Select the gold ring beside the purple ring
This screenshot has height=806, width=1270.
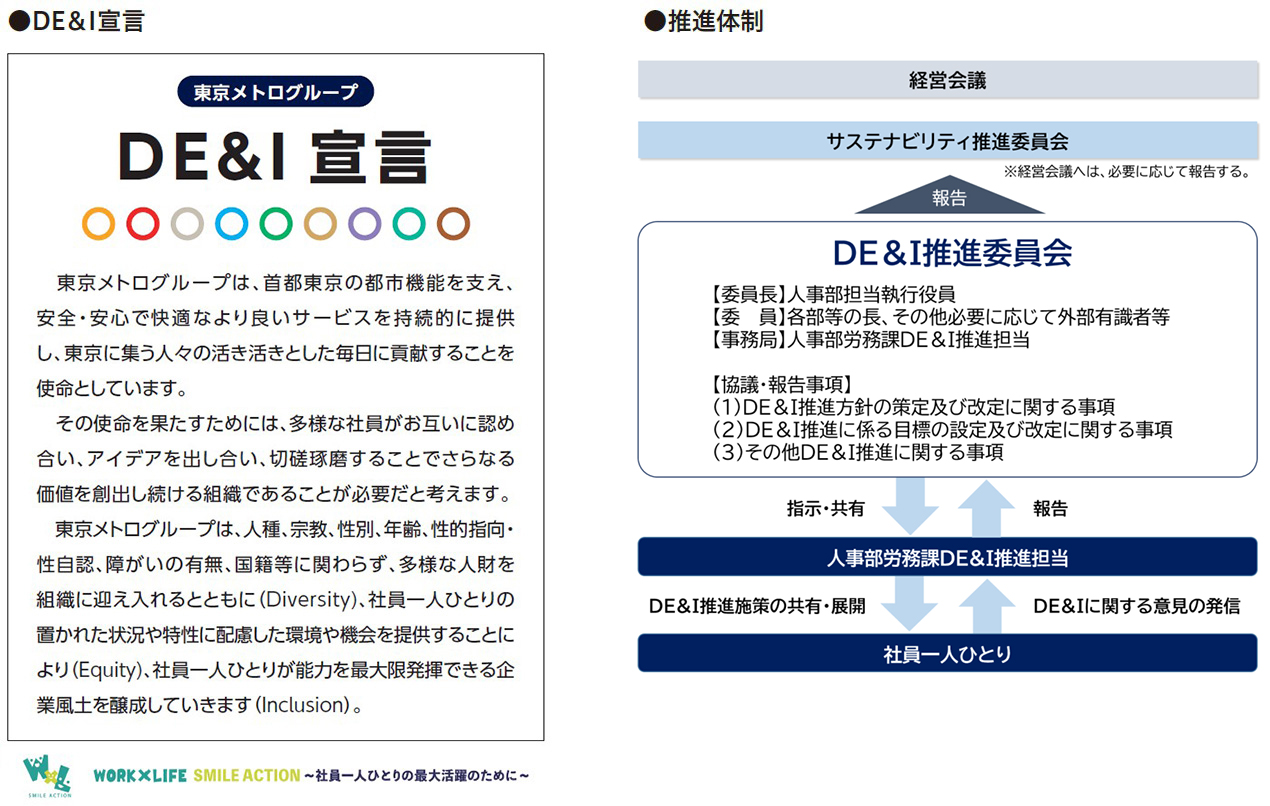pyautogui.click(x=320, y=223)
